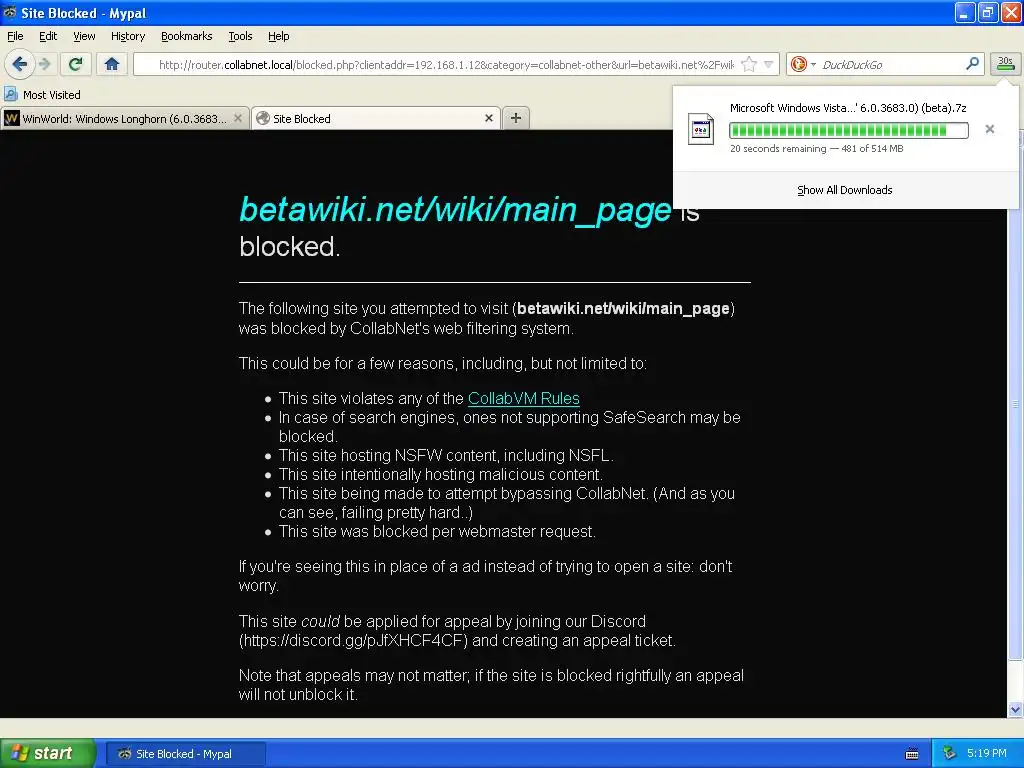Click the betawiki.net/wiki/main_page heading
This screenshot has height=768, width=1024.
(455, 210)
